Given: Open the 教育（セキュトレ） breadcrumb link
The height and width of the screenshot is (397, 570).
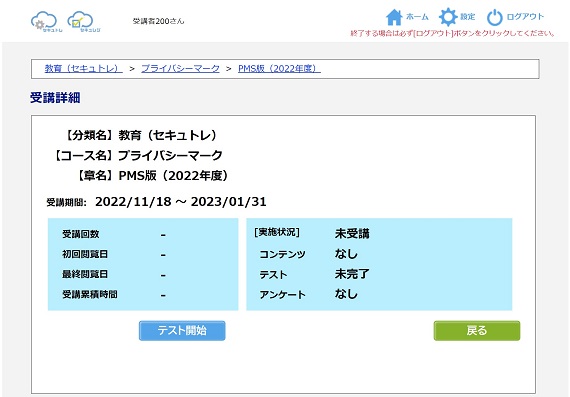Looking at the screenshot, I should click(x=83, y=68).
